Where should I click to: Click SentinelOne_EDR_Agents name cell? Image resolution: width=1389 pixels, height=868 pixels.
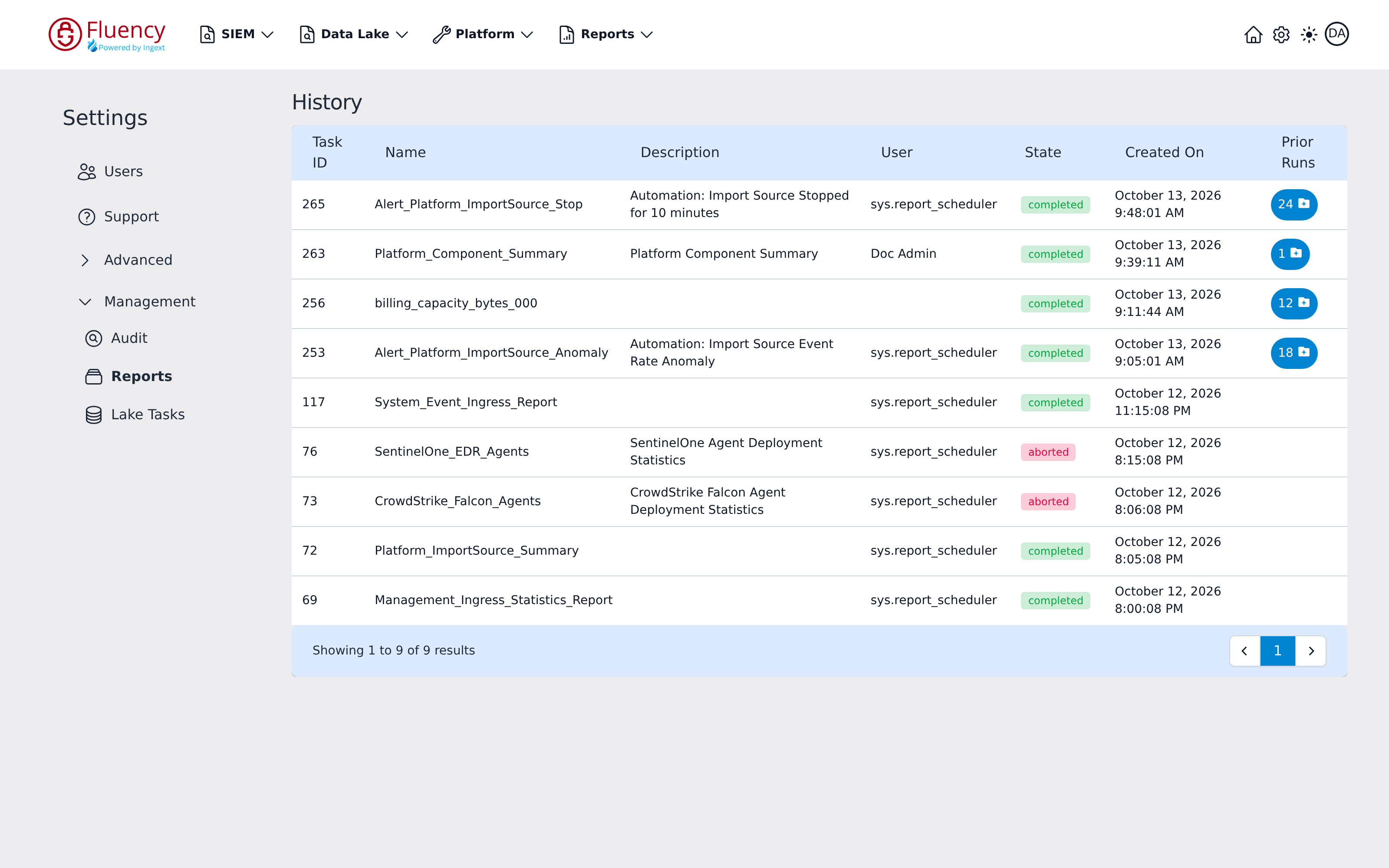click(x=452, y=451)
